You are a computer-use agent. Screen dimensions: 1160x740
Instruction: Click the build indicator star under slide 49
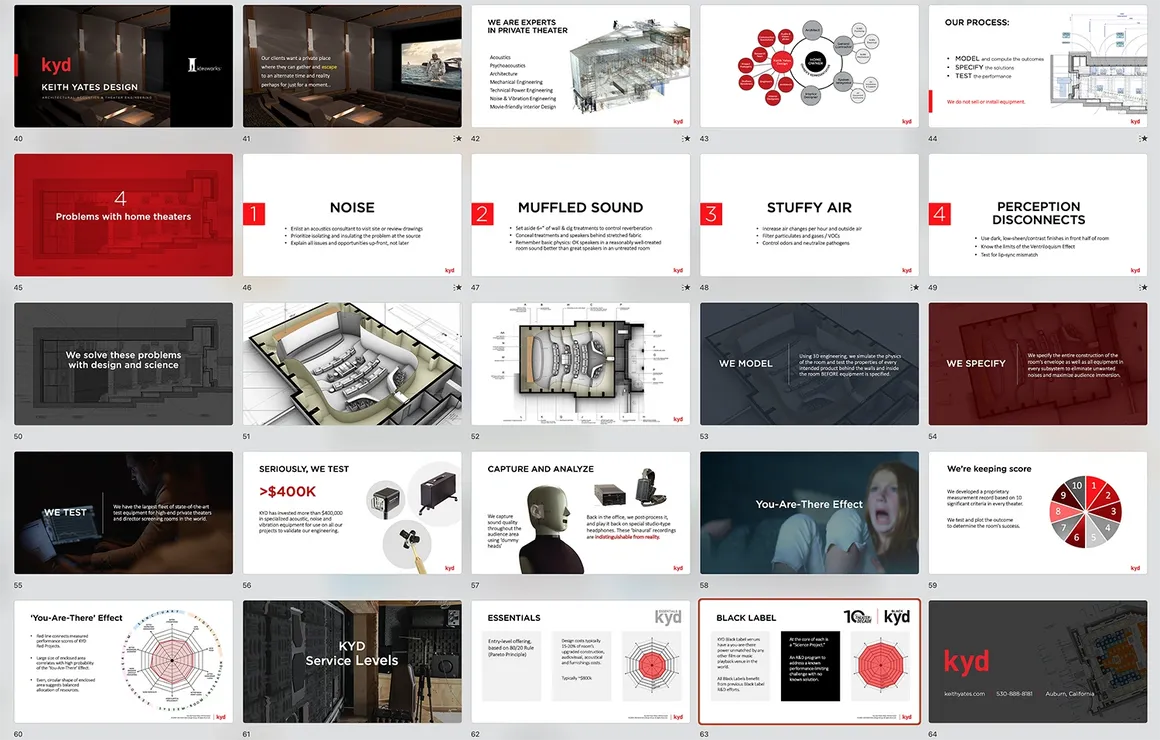click(1143, 287)
